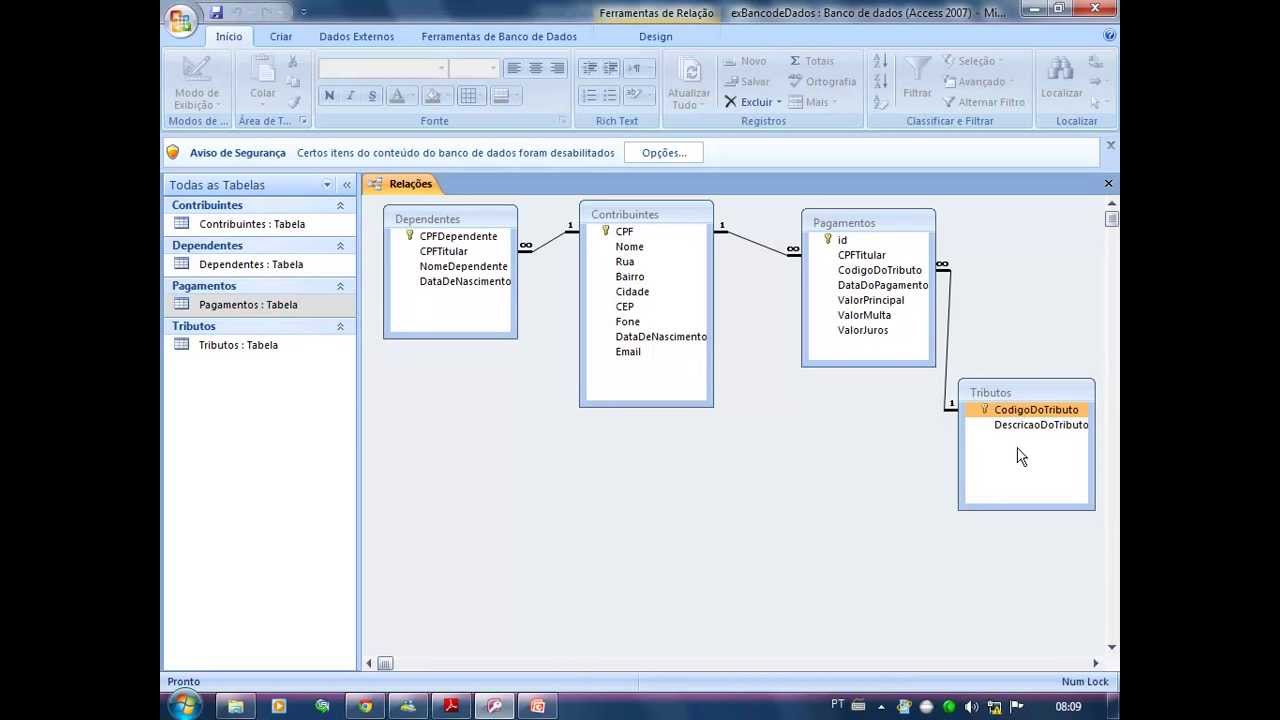1280x720 pixels.
Task: Click the font color A swatch
Action: coord(396,96)
